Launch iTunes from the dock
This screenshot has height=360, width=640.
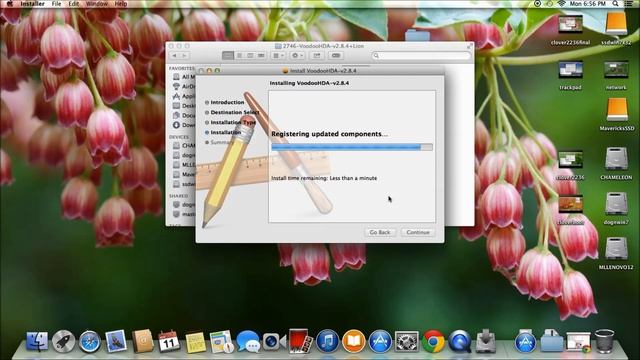click(327, 341)
